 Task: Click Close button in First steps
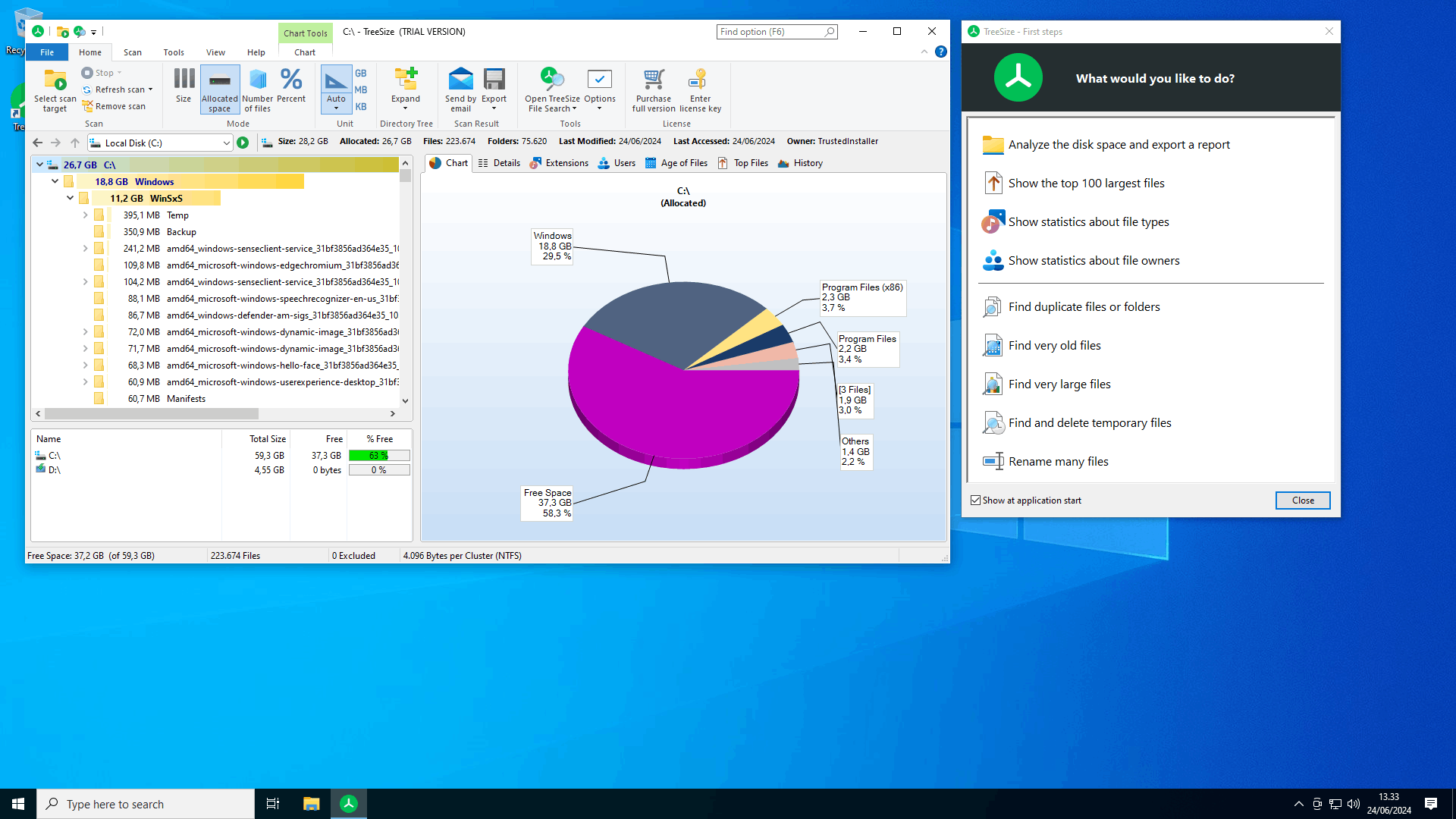(x=1303, y=500)
